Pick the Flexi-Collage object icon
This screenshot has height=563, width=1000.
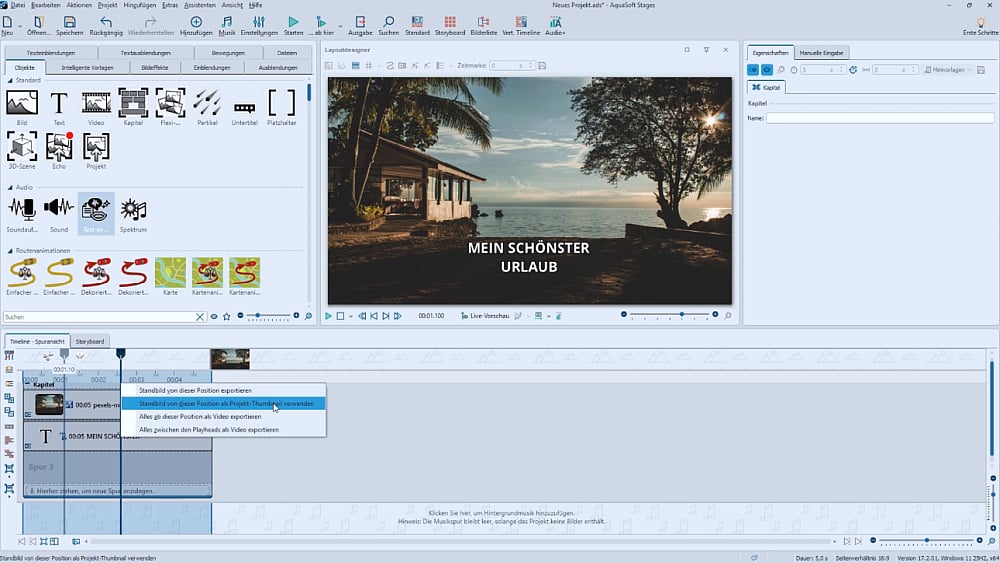click(170, 106)
